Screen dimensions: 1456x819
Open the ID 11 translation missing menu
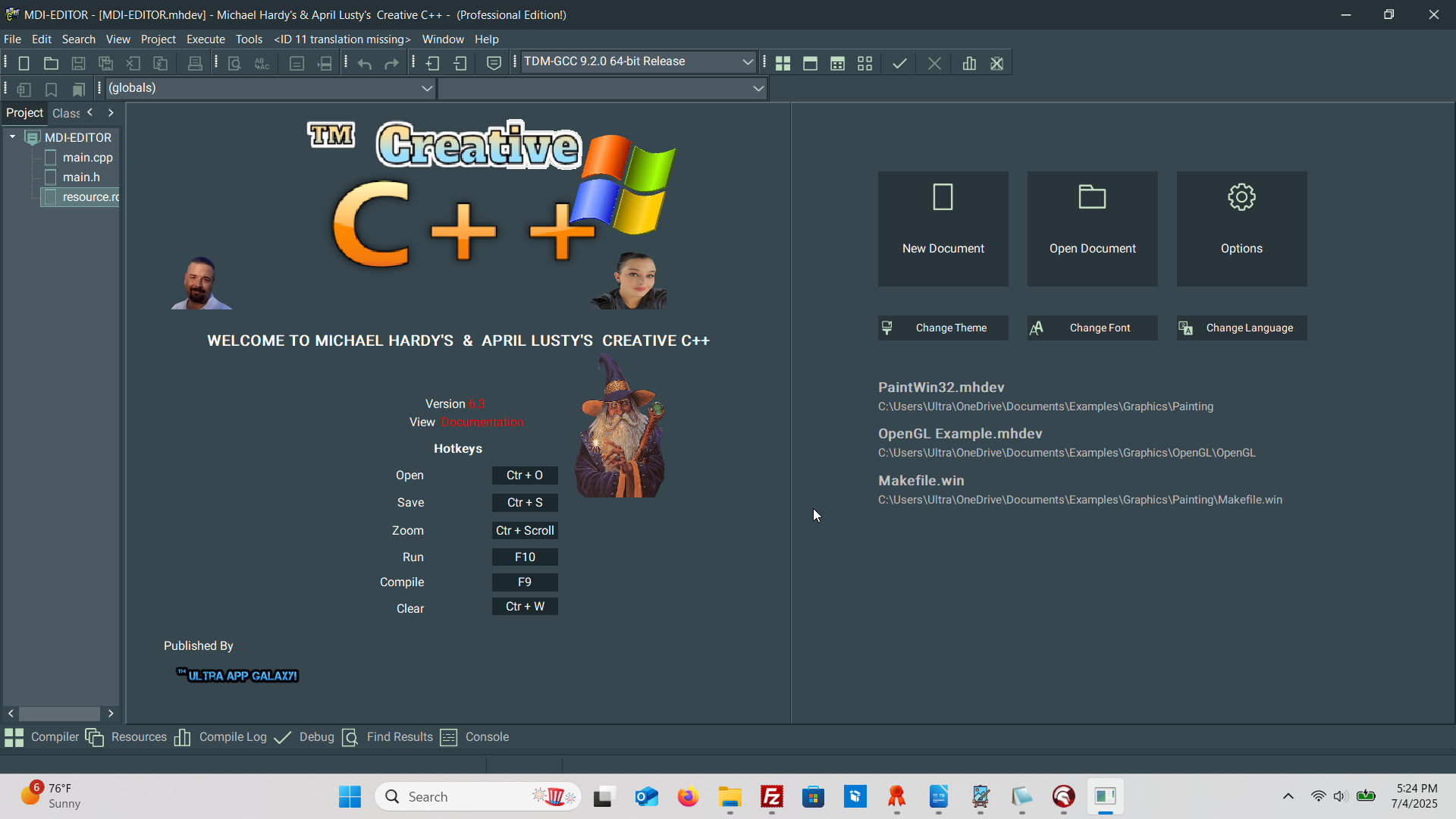(342, 39)
